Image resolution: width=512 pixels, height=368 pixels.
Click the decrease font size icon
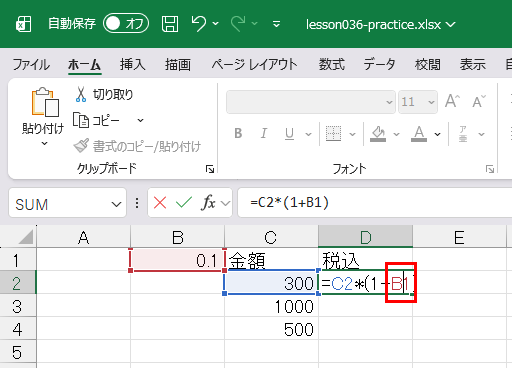[x=479, y=101]
